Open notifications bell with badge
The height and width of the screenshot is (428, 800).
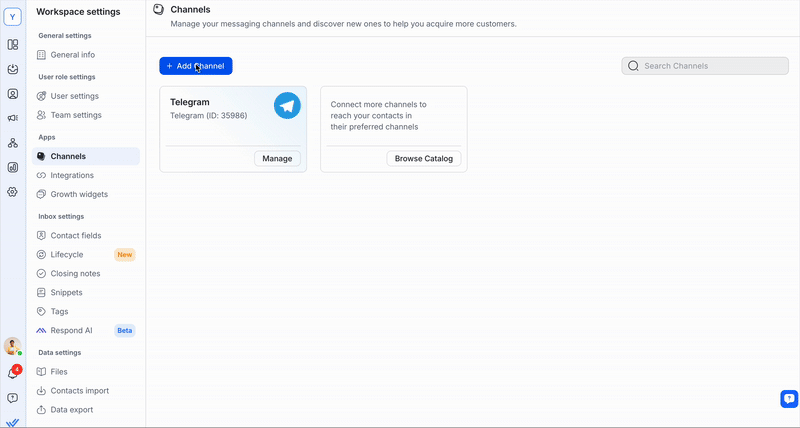pos(13,373)
